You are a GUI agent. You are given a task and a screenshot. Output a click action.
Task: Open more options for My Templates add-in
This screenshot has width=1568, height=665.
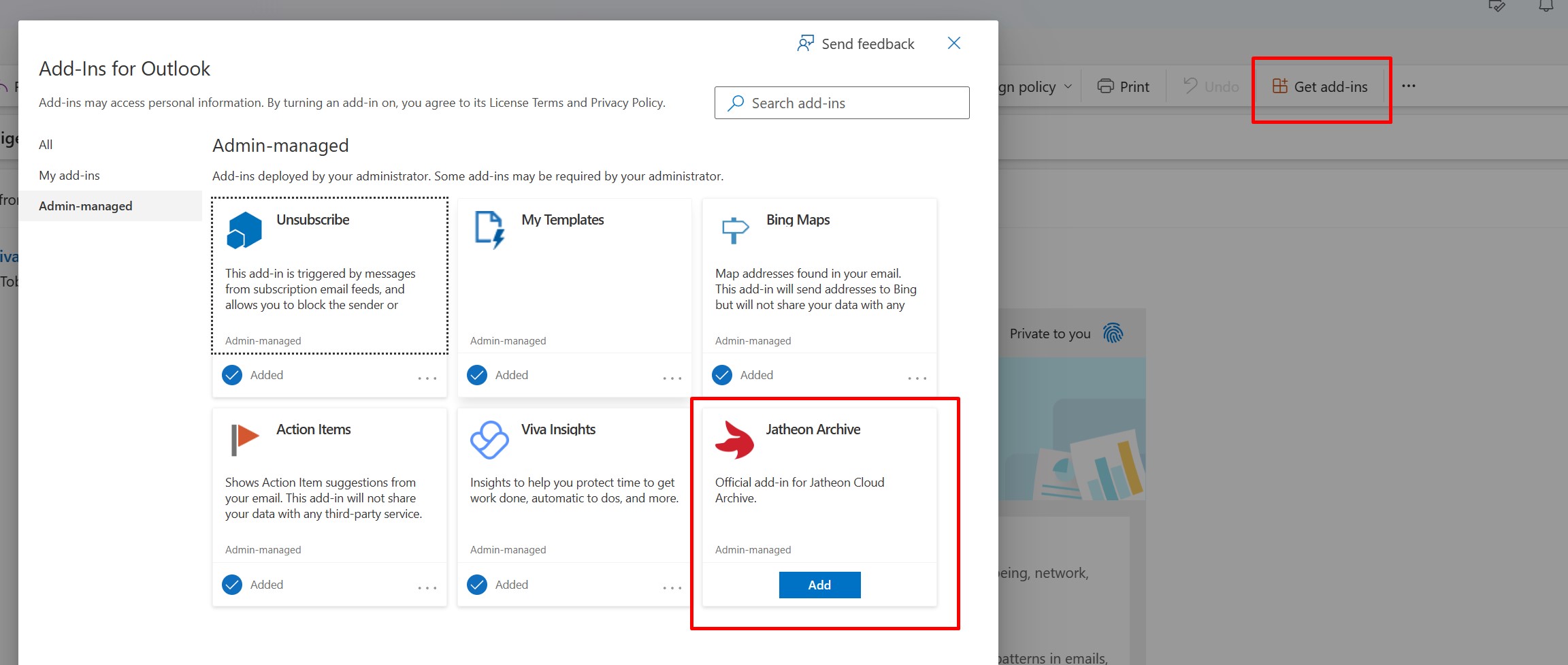(x=672, y=378)
